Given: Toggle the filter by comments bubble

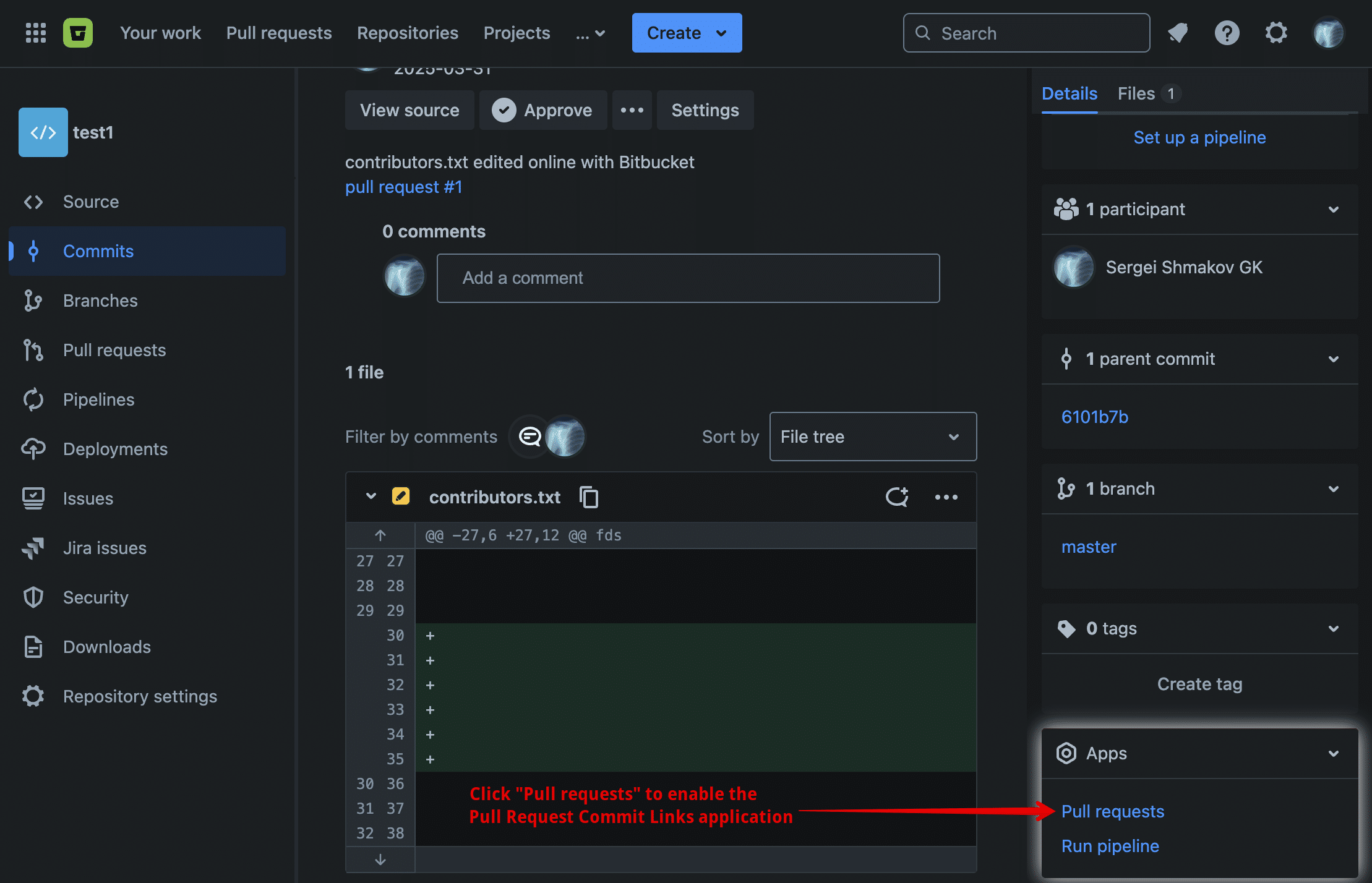Looking at the screenshot, I should point(530,437).
